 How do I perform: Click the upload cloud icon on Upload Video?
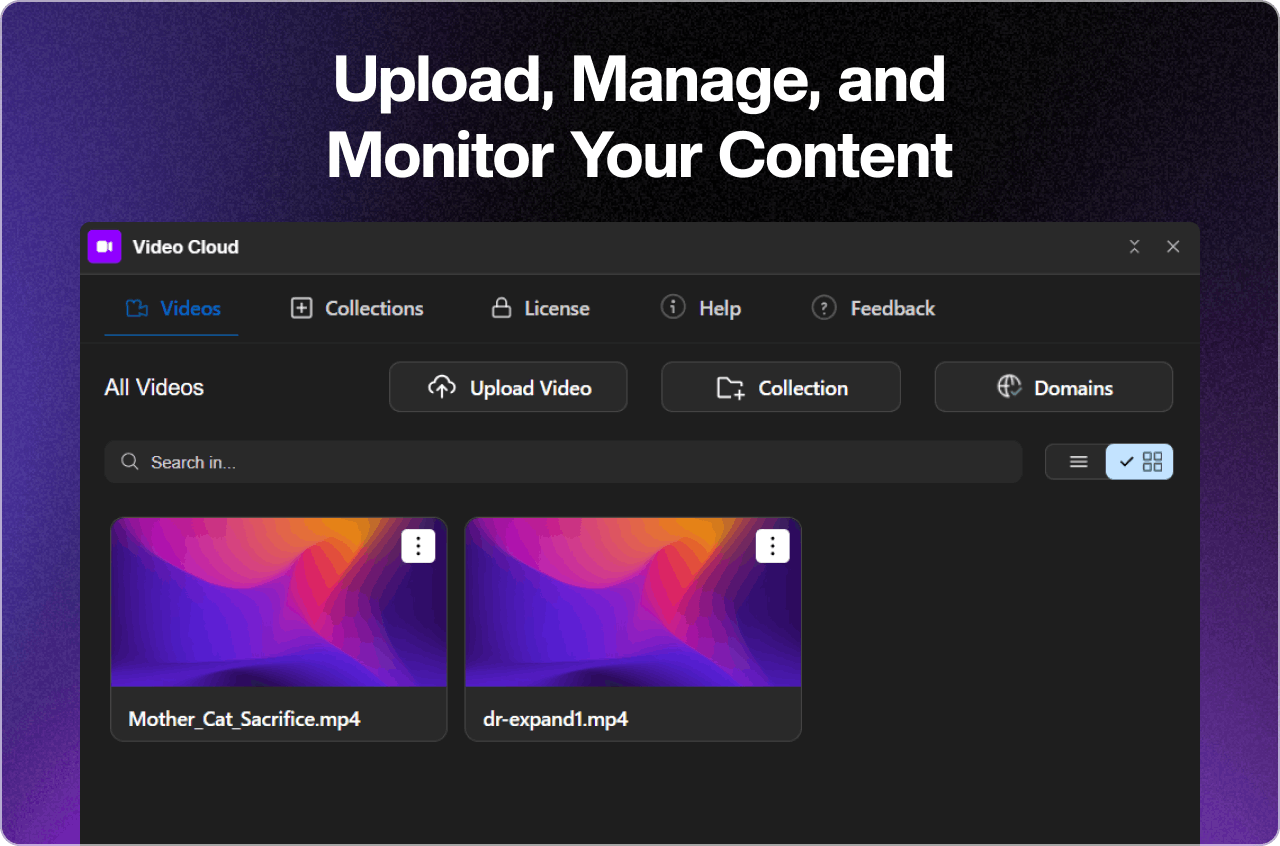(x=440, y=386)
